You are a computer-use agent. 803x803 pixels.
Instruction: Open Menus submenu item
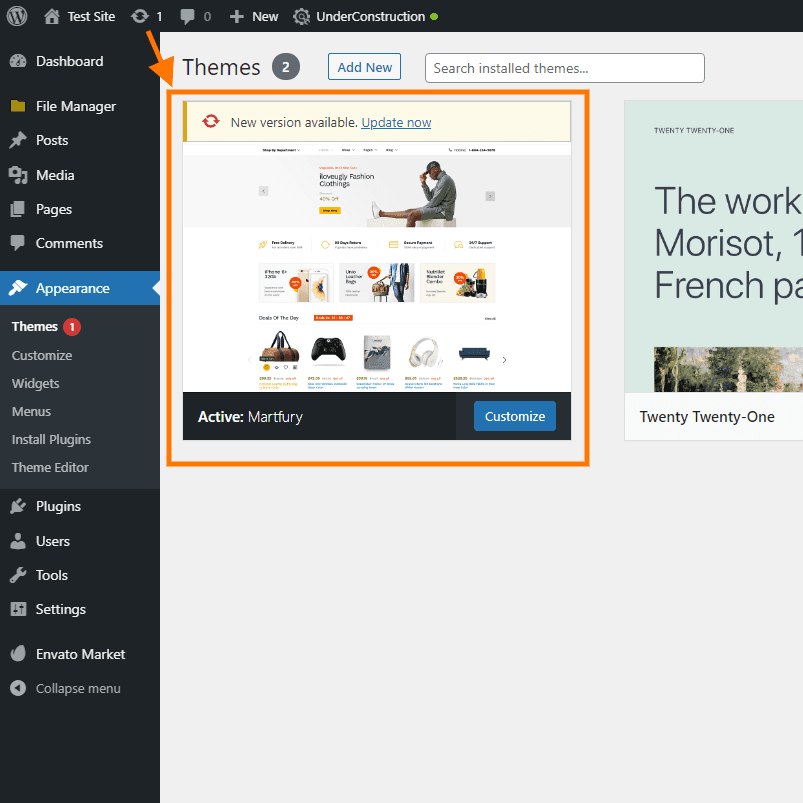pyautogui.click(x=31, y=412)
